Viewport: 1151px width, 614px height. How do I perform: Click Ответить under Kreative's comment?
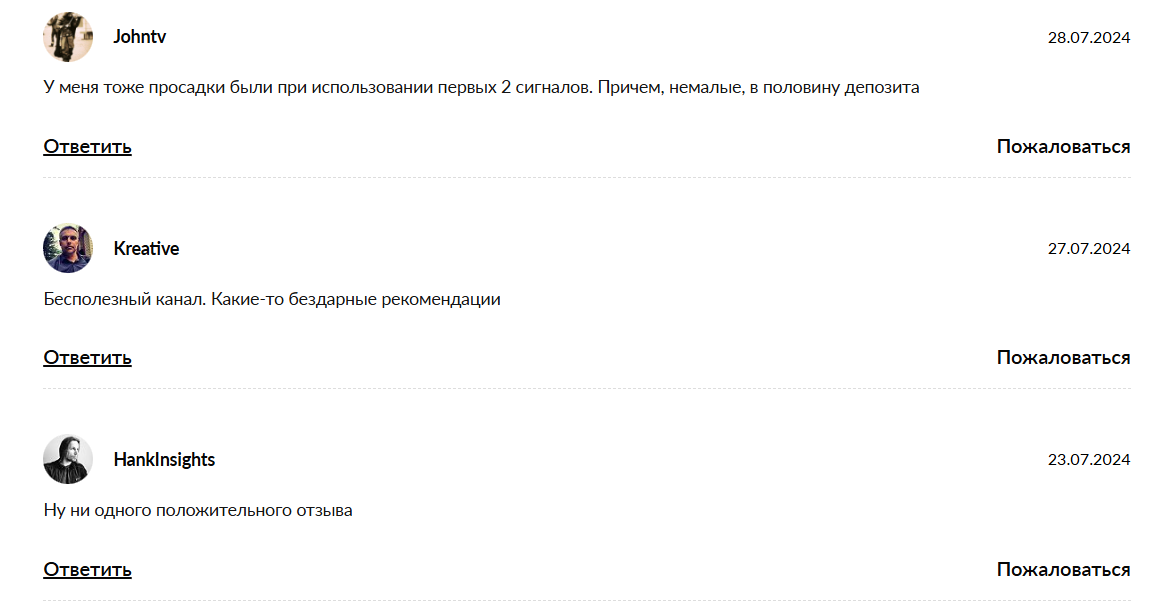coord(87,358)
